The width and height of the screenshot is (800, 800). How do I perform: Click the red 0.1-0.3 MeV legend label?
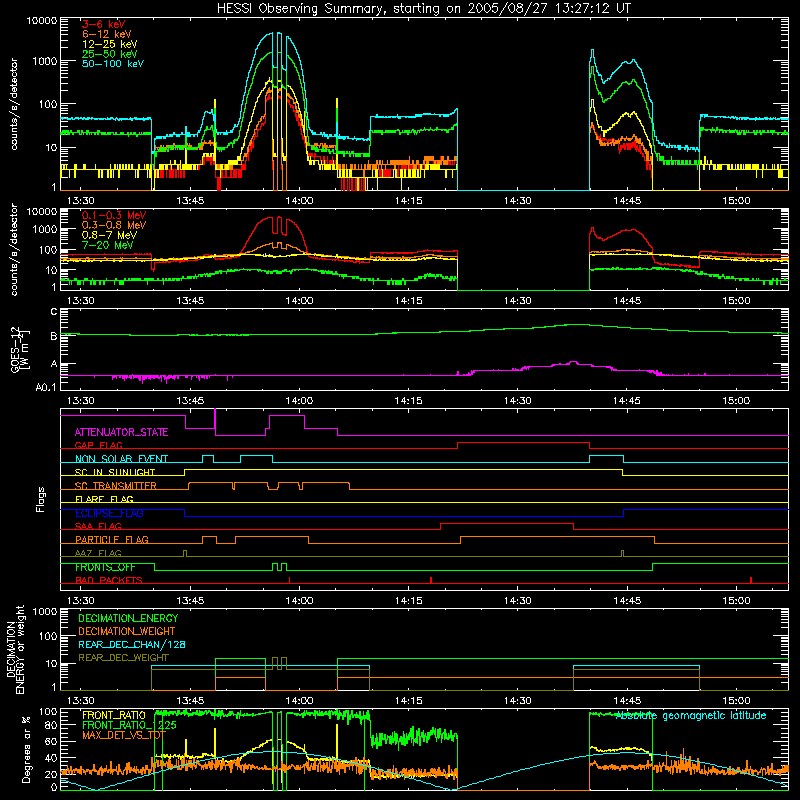coord(114,215)
